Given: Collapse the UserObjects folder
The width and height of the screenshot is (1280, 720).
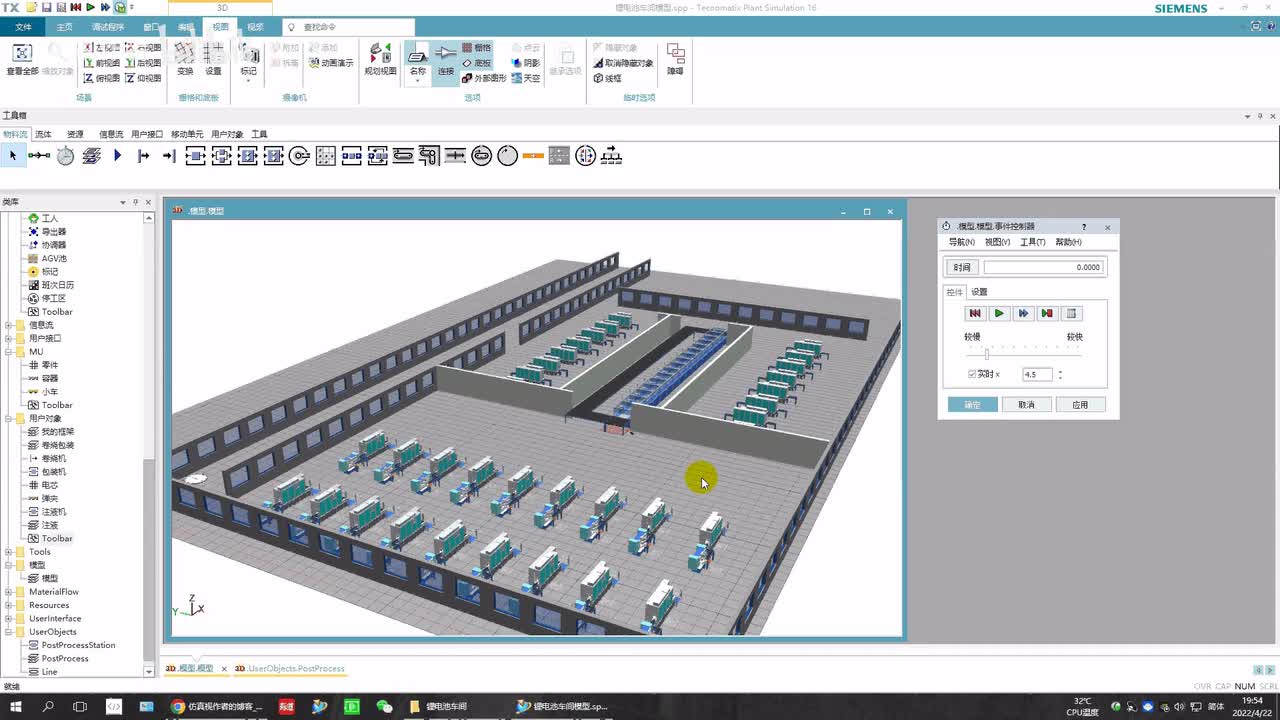Looking at the screenshot, I should click(x=9, y=632).
